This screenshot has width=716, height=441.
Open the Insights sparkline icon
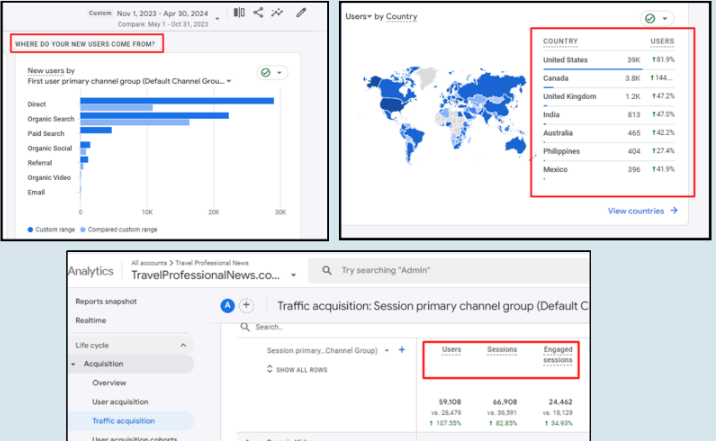(278, 13)
